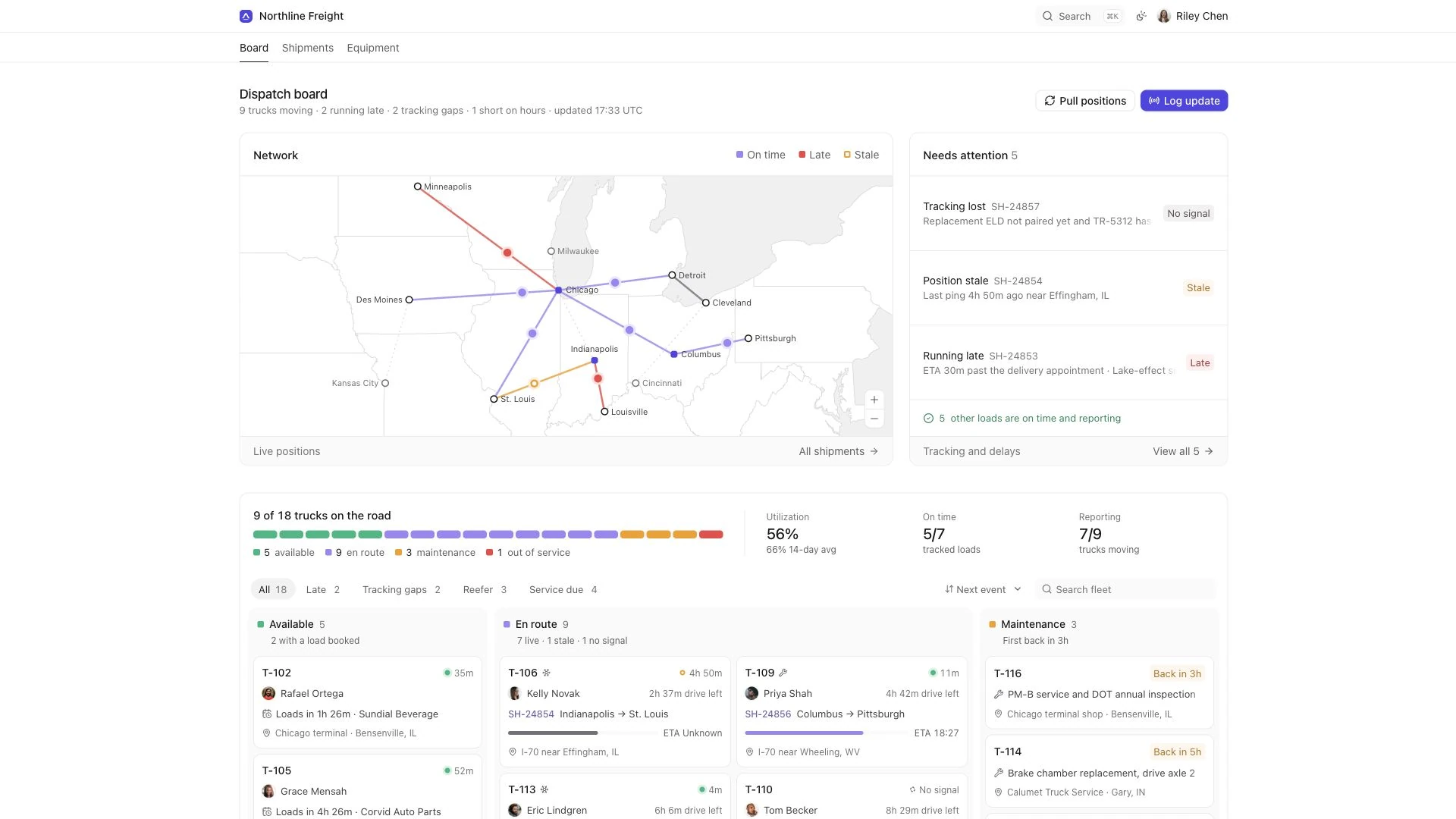Click the Back in 3h badge on T-116

1177,673
